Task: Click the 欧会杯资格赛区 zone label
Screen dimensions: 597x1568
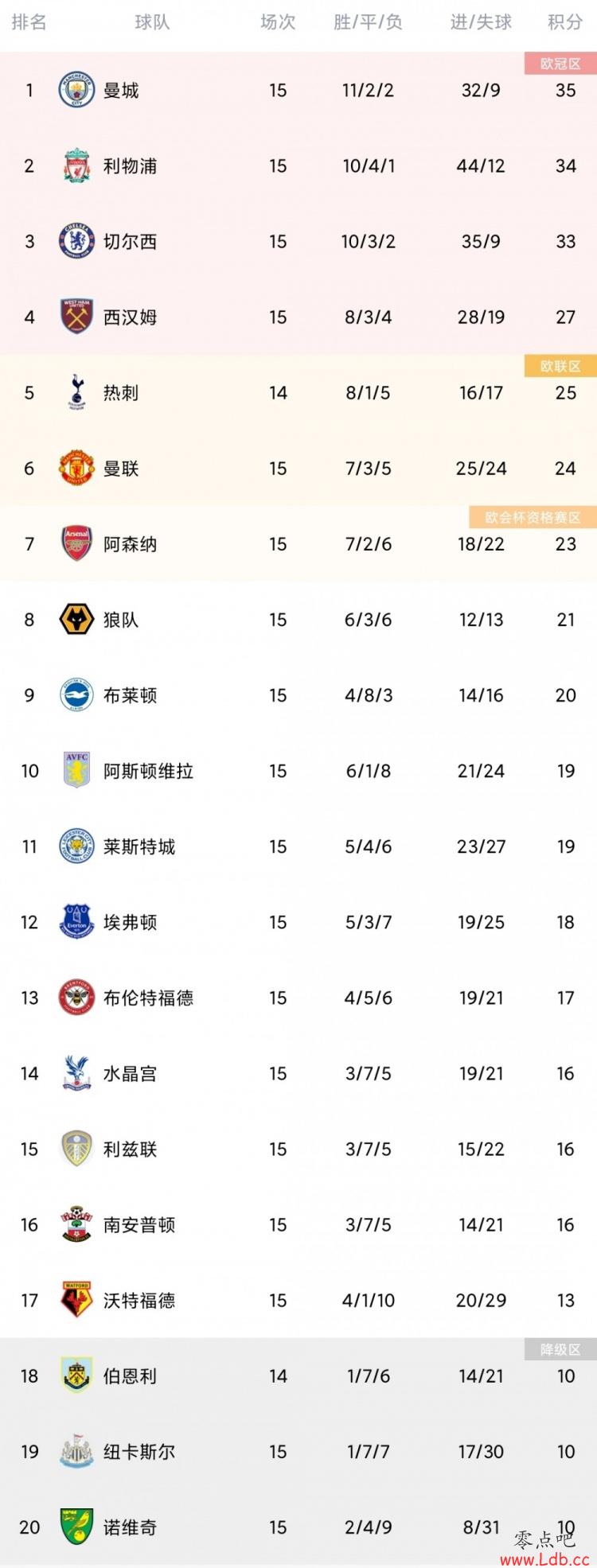Action: 533,517
